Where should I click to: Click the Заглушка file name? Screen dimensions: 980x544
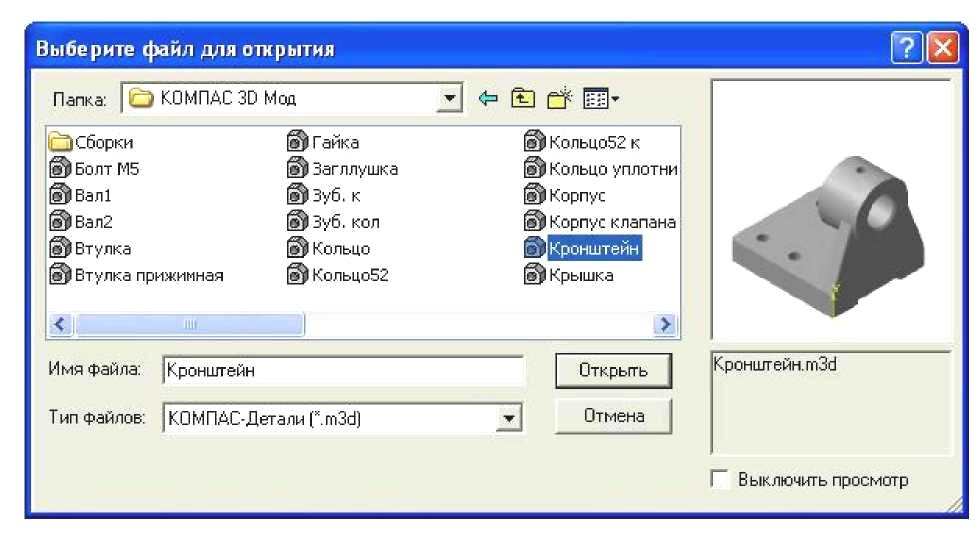point(355,169)
